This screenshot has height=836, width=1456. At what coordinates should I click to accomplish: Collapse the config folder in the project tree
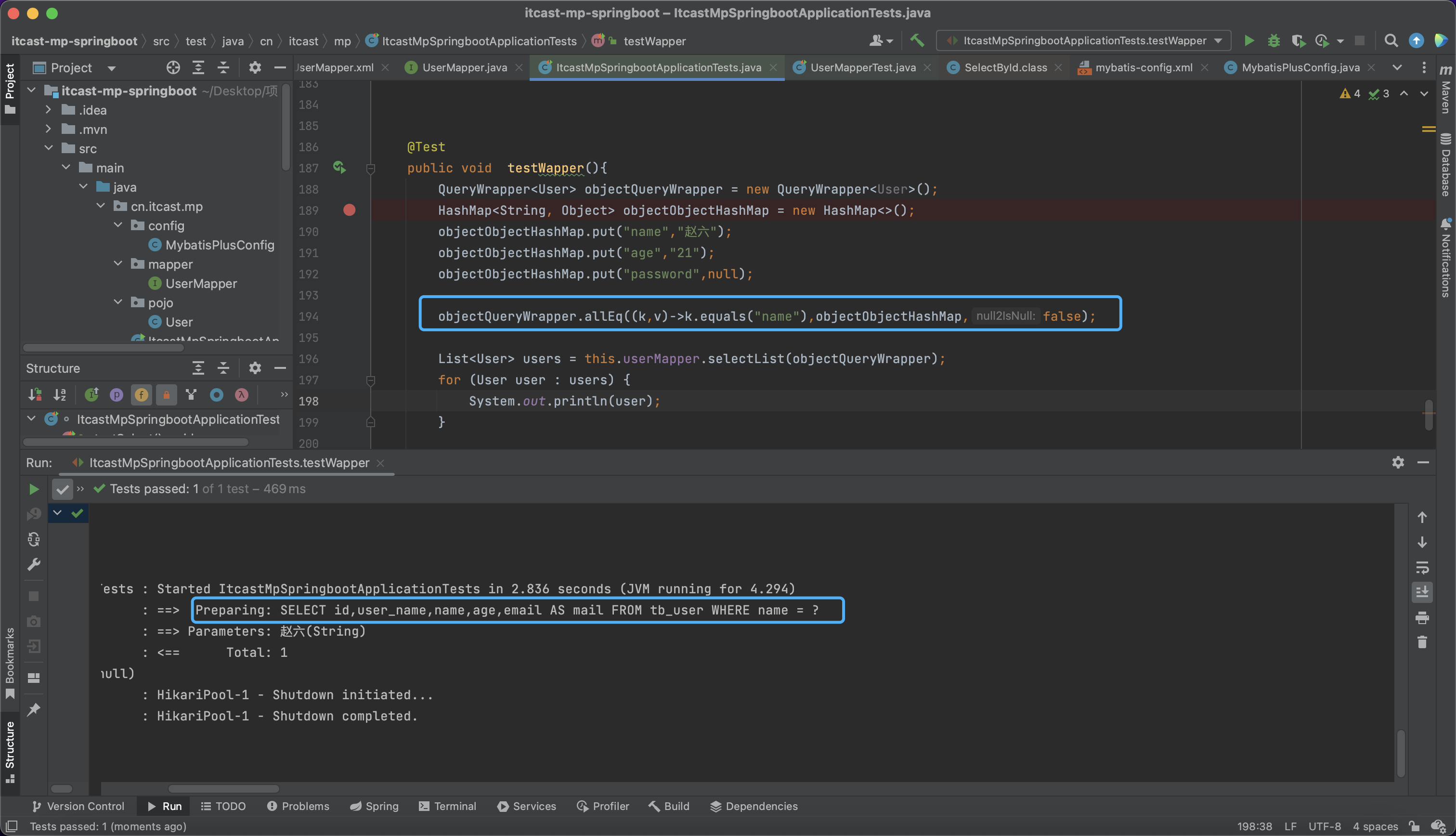pyautogui.click(x=118, y=225)
